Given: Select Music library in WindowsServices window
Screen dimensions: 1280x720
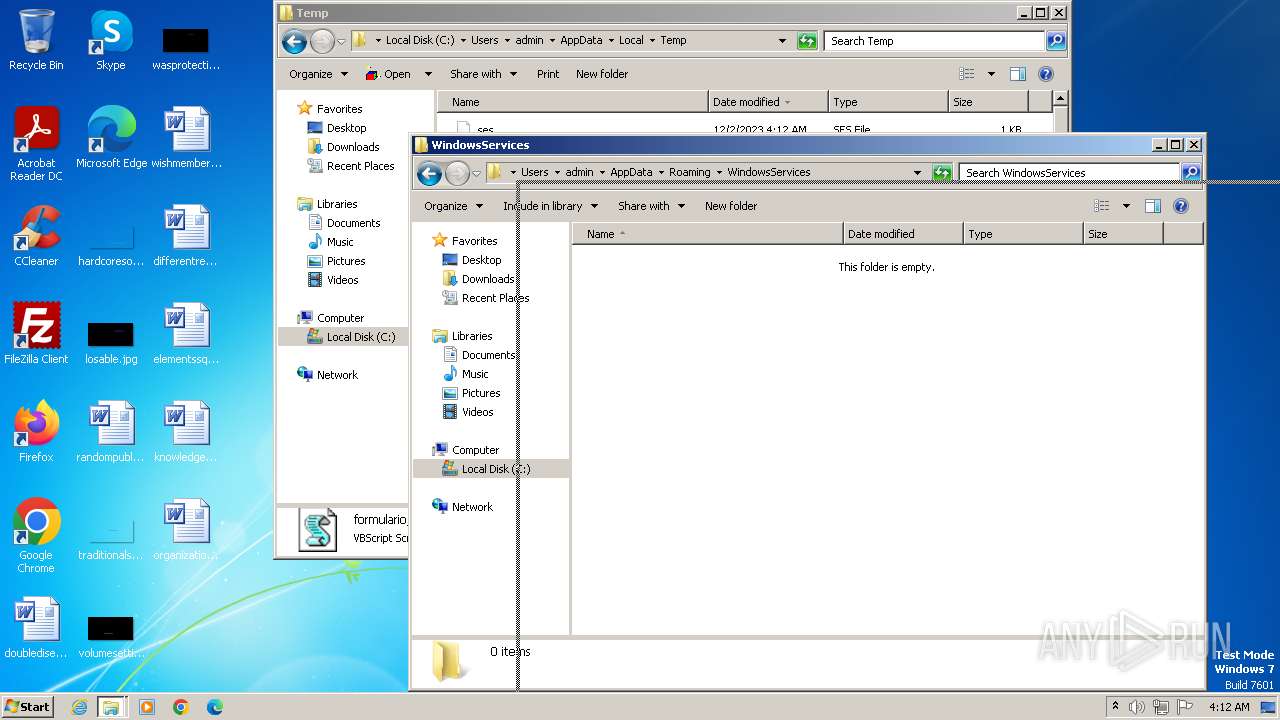Looking at the screenshot, I should 475,374.
